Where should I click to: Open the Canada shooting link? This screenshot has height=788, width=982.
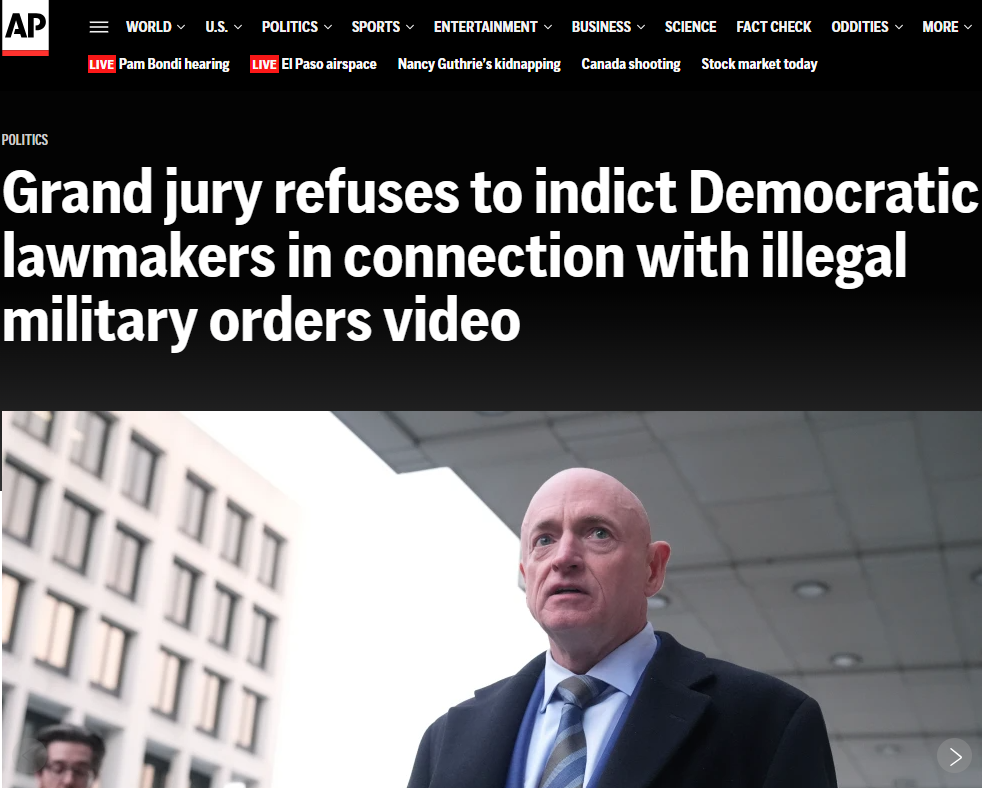(x=631, y=65)
